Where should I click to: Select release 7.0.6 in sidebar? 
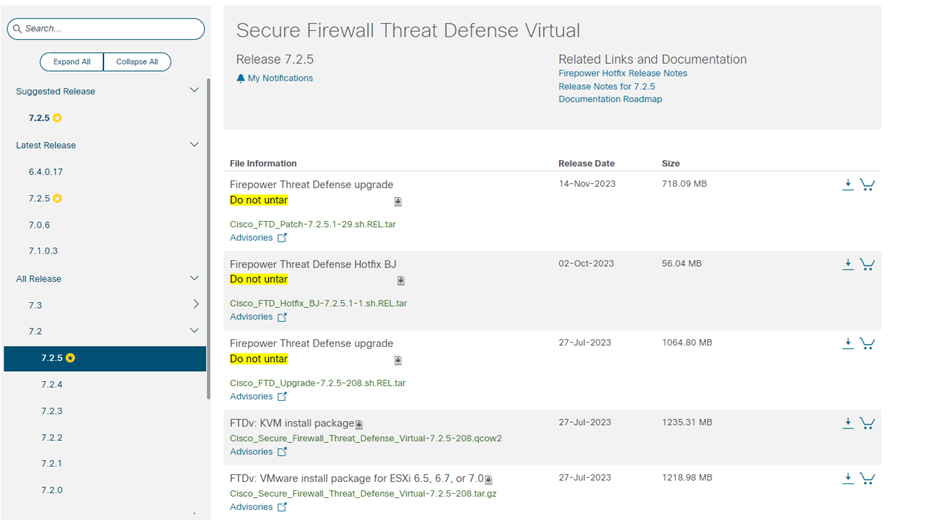pos(40,225)
